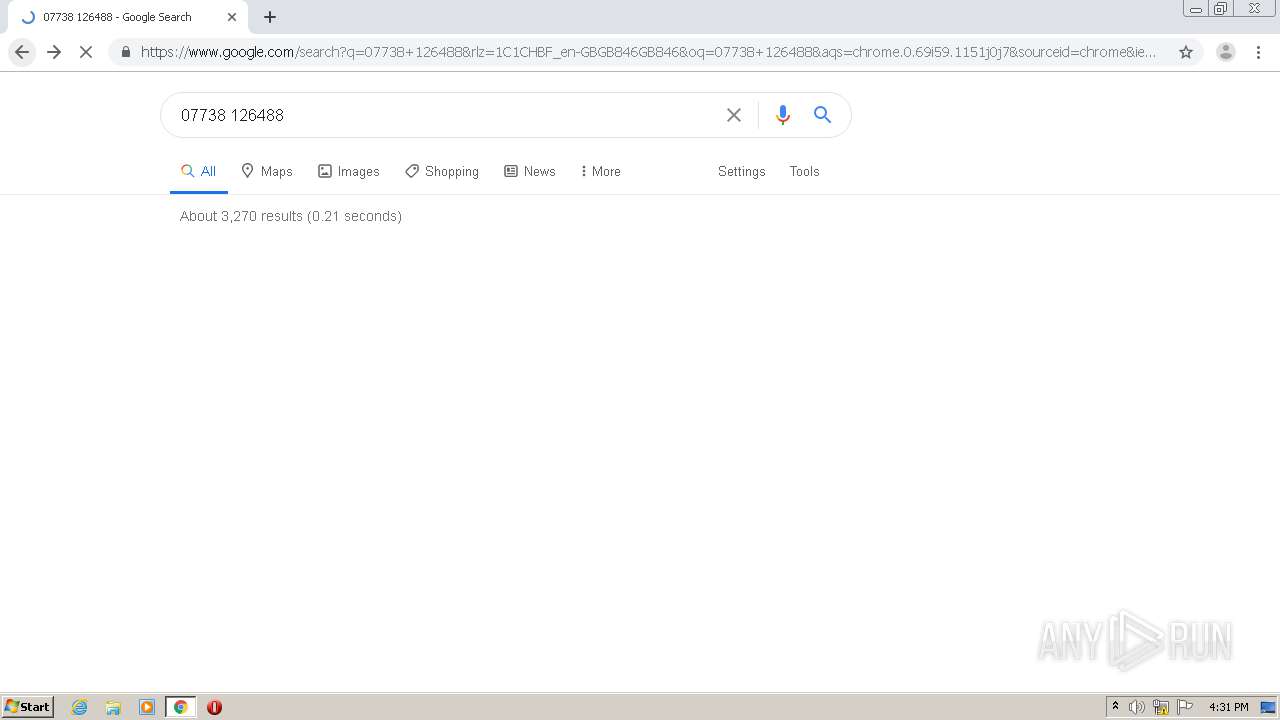Image resolution: width=1280 pixels, height=720 pixels.
Task: Select the All results tab
Action: 198,171
